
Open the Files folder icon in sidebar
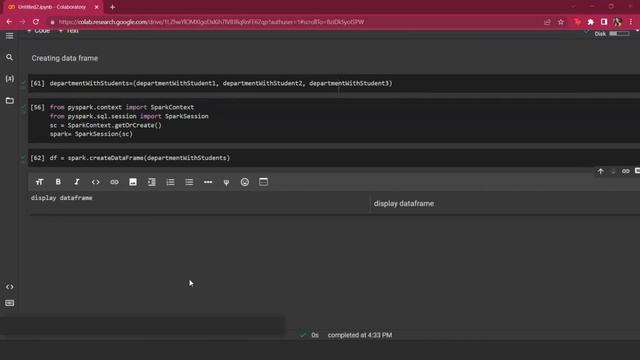click(x=9, y=100)
